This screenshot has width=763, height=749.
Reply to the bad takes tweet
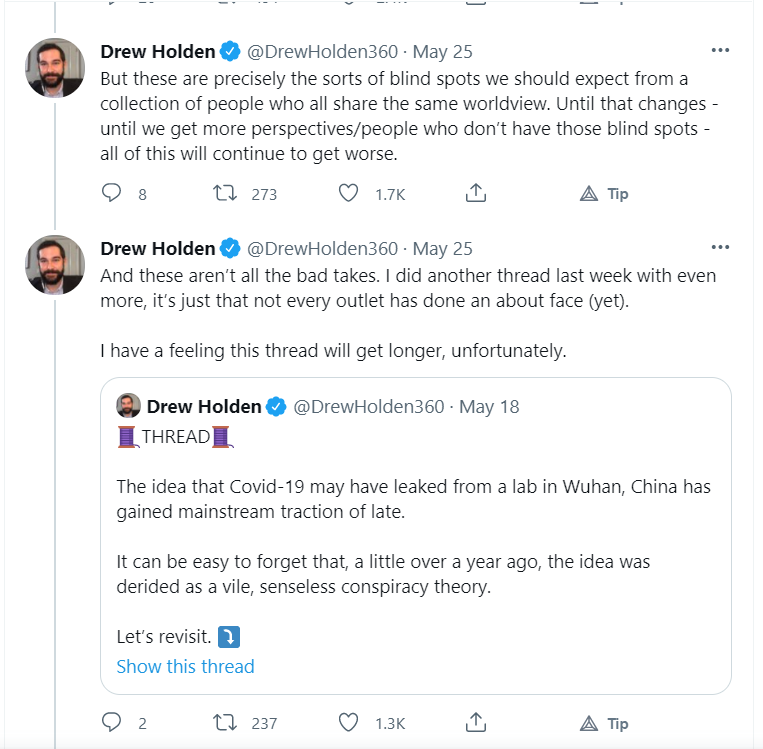pyautogui.click(x=112, y=722)
